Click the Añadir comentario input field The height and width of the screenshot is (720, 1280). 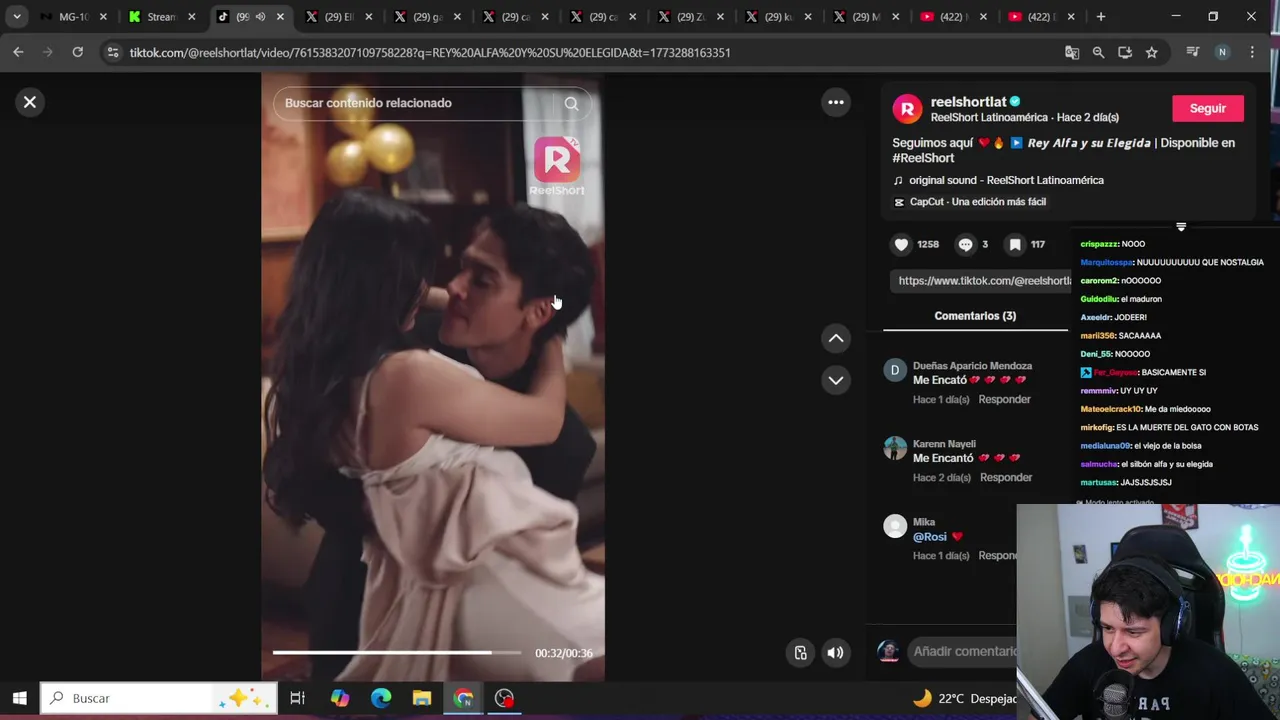[963, 652]
